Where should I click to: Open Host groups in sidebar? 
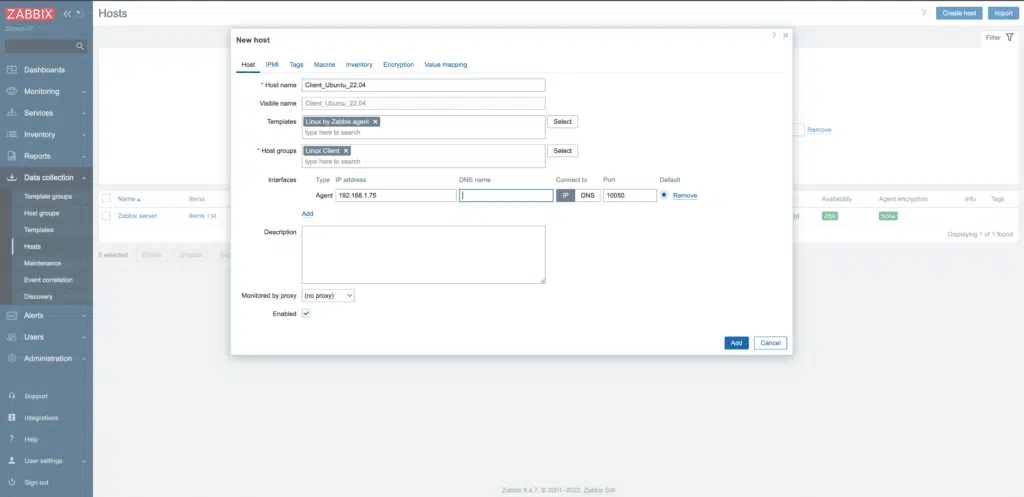coord(42,214)
